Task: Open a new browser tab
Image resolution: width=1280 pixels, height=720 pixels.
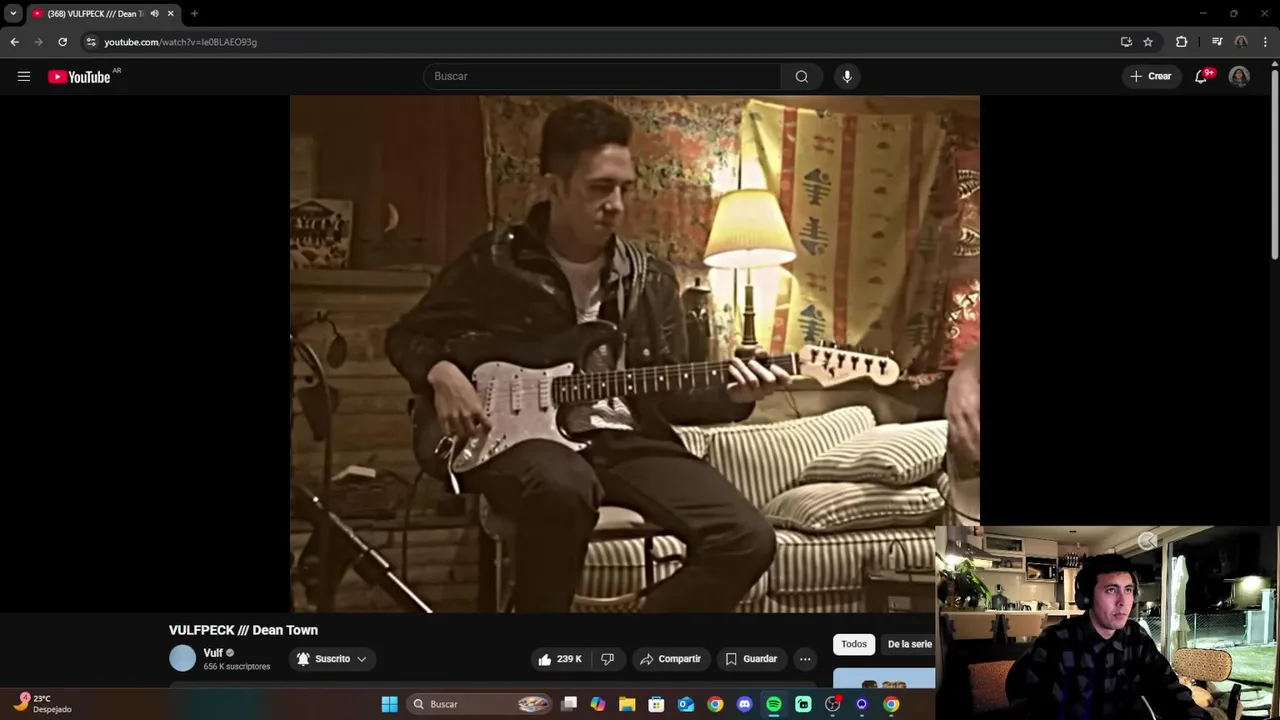Action: [x=194, y=14]
